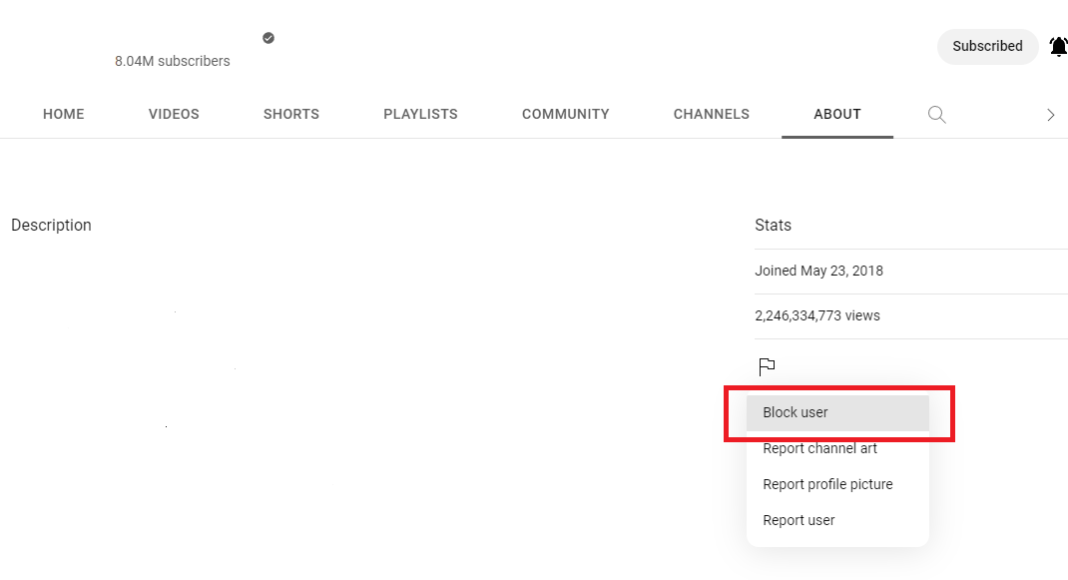This screenshot has height=580, width=1068.
Task: Go to the PLAYLISTS tab
Action: 420,114
